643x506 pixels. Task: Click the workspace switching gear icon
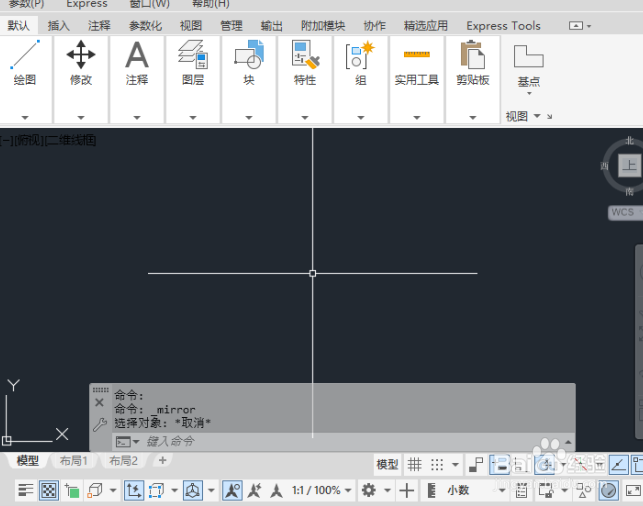369,490
